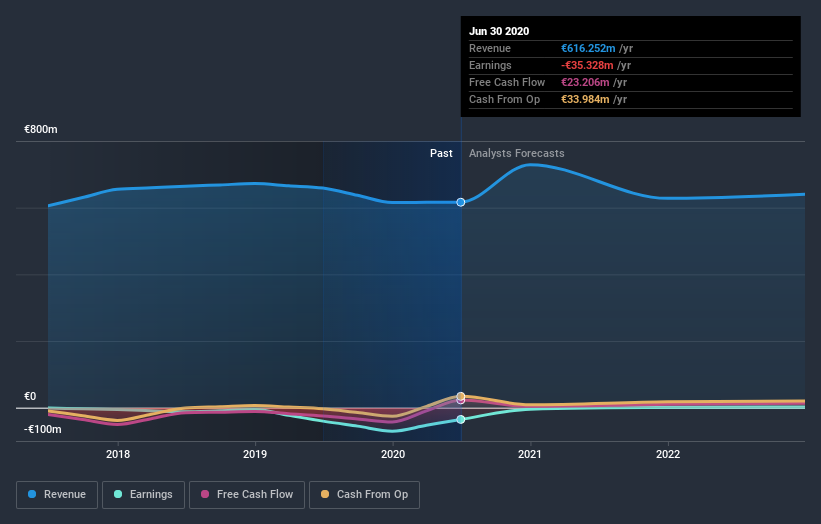Click the Free Cash Flow label in tooltip
821x524 pixels.
pos(507,82)
